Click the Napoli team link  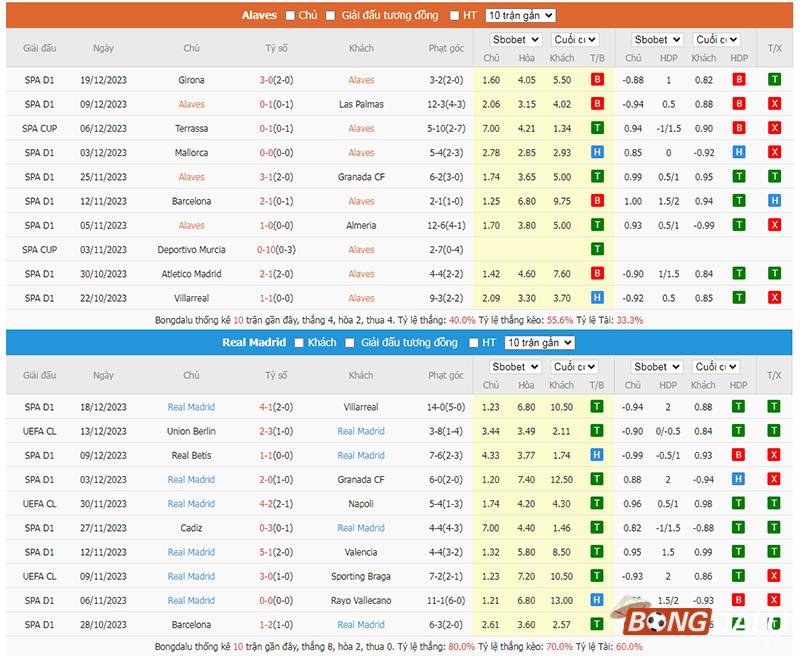click(361, 504)
